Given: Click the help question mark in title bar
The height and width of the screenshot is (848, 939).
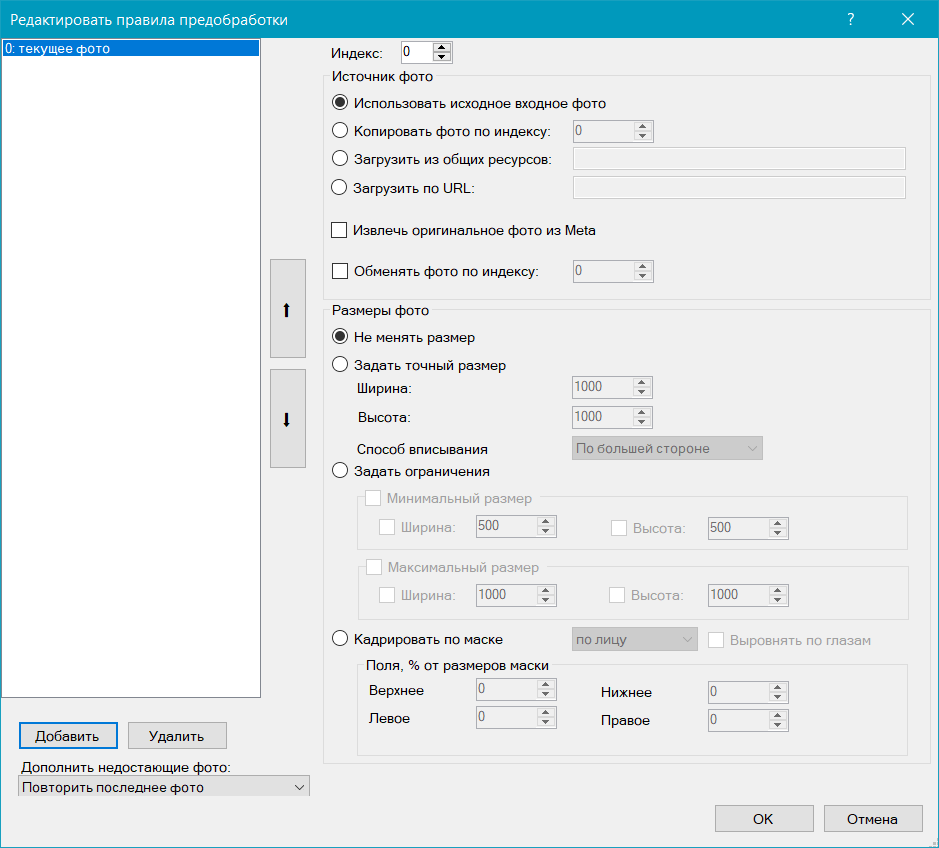Looking at the screenshot, I should [850, 19].
